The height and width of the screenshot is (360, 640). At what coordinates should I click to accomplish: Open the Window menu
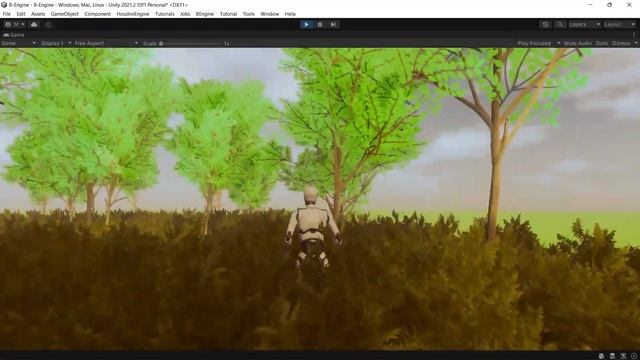click(x=269, y=14)
